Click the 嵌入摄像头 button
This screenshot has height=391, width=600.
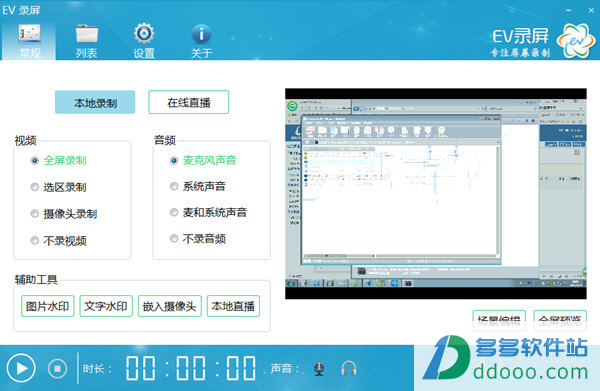[x=170, y=306]
